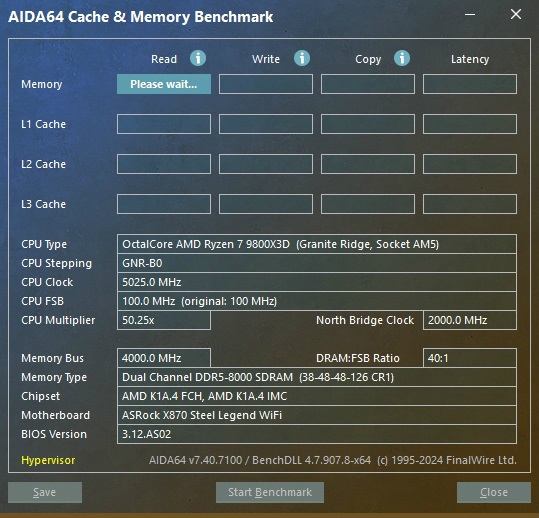Click the L3 Cache Write result box

[266, 204]
